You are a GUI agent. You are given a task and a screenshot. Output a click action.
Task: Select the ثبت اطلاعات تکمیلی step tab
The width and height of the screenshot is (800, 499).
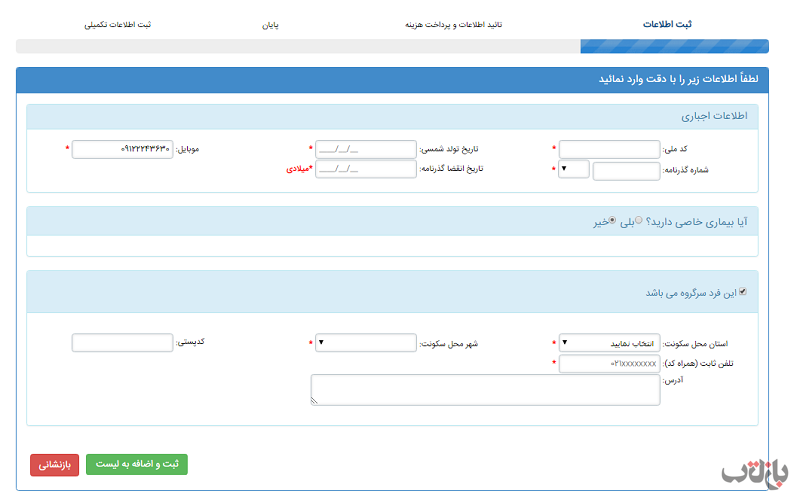pyautogui.click(x=117, y=24)
